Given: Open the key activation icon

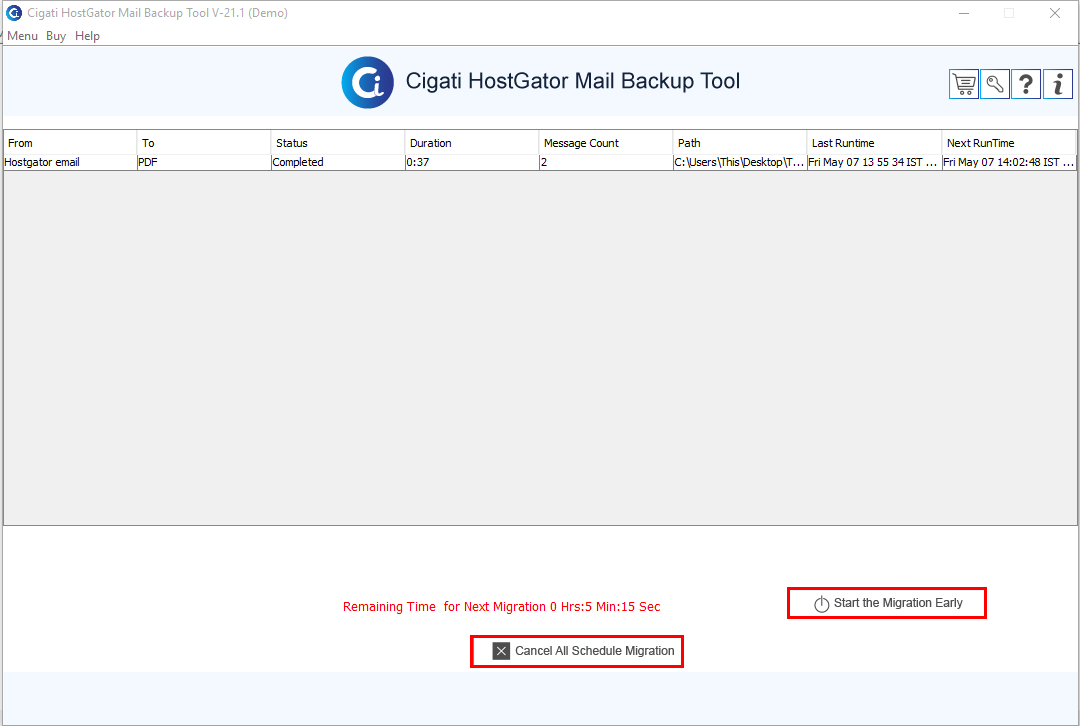Looking at the screenshot, I should (995, 84).
